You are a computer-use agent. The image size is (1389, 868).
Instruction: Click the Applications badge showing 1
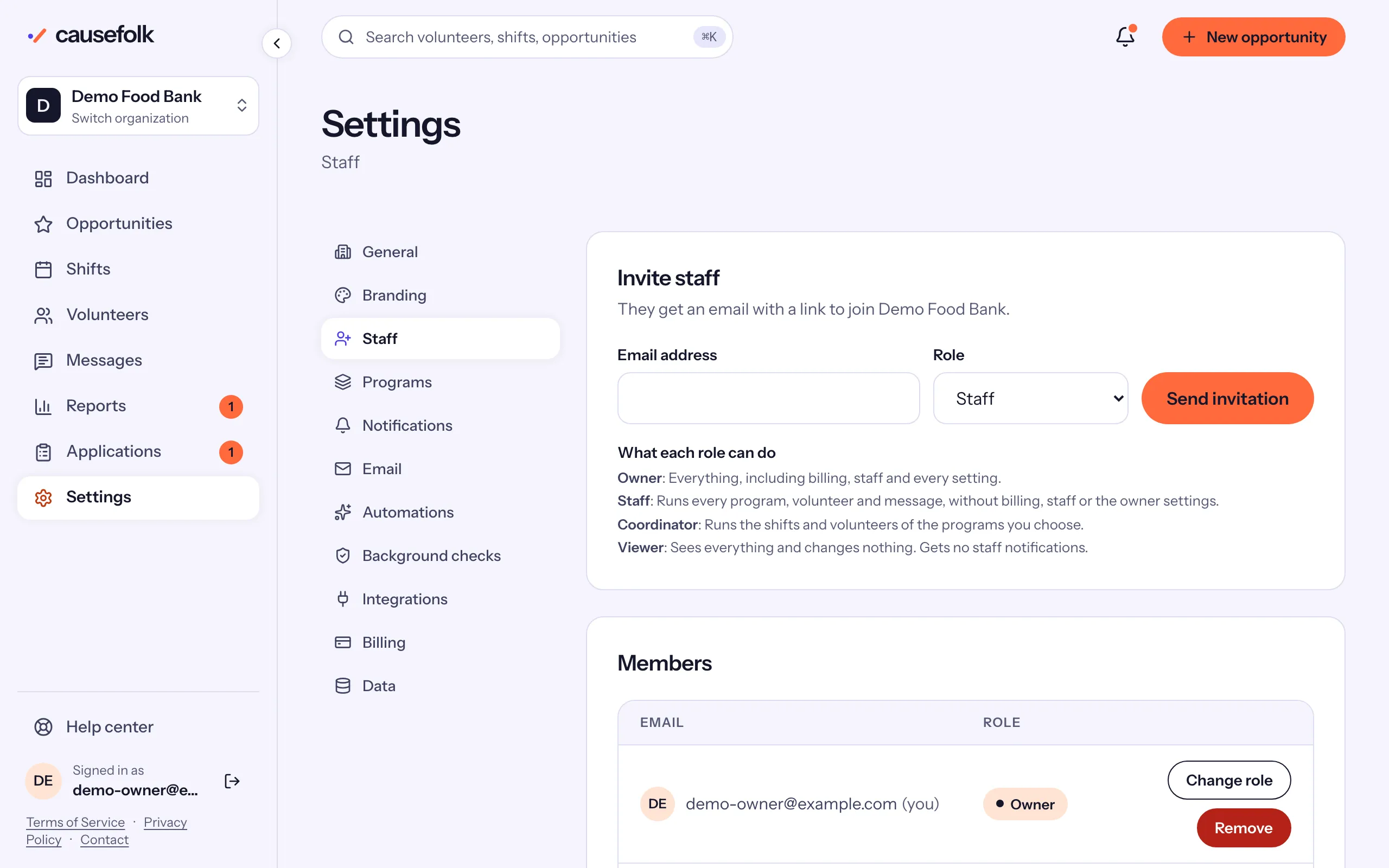click(231, 452)
